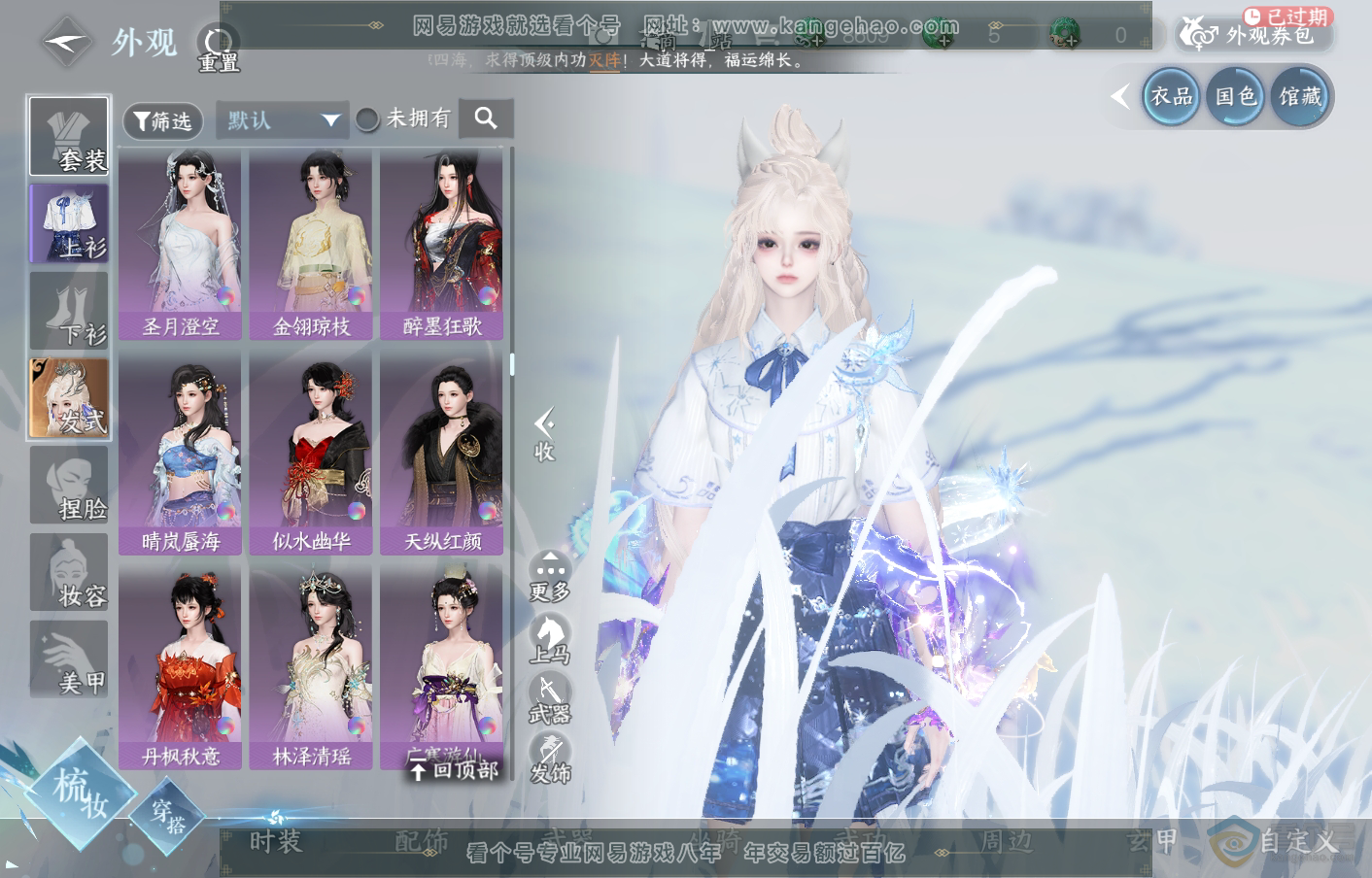Open the 捏脸 face sculpt category
The width and height of the screenshot is (1372, 878).
pyautogui.click(x=69, y=486)
